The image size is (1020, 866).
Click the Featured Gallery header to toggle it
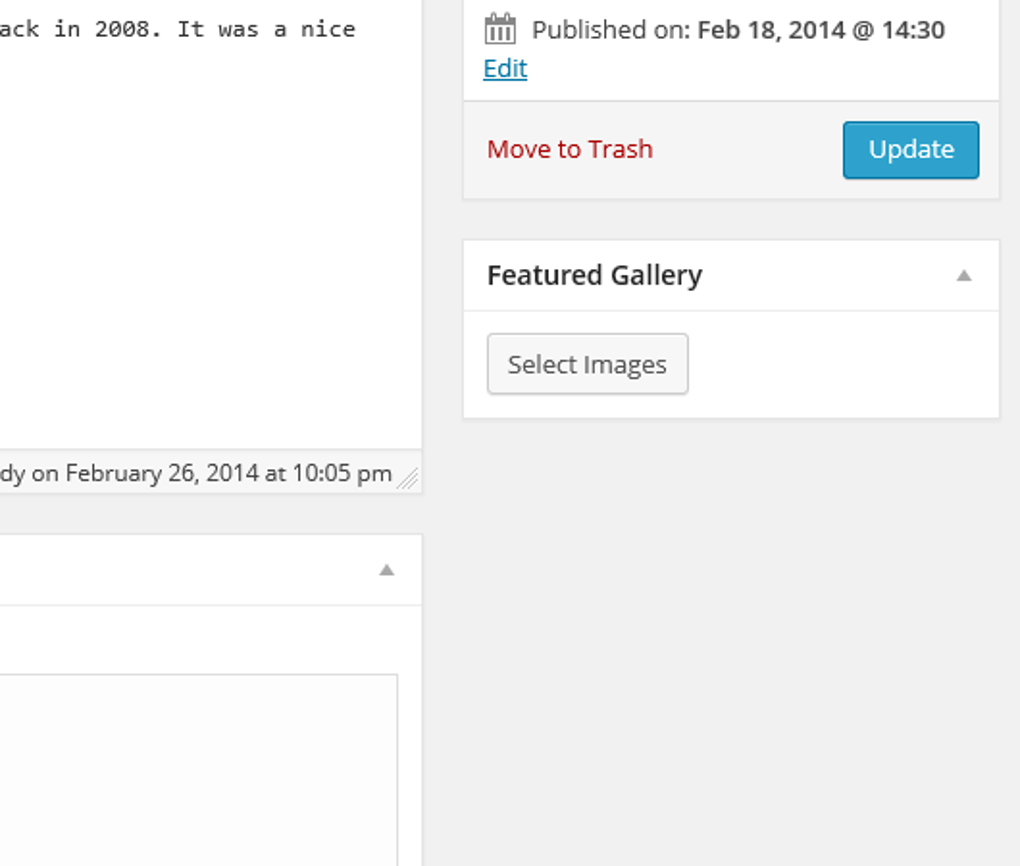(595, 276)
